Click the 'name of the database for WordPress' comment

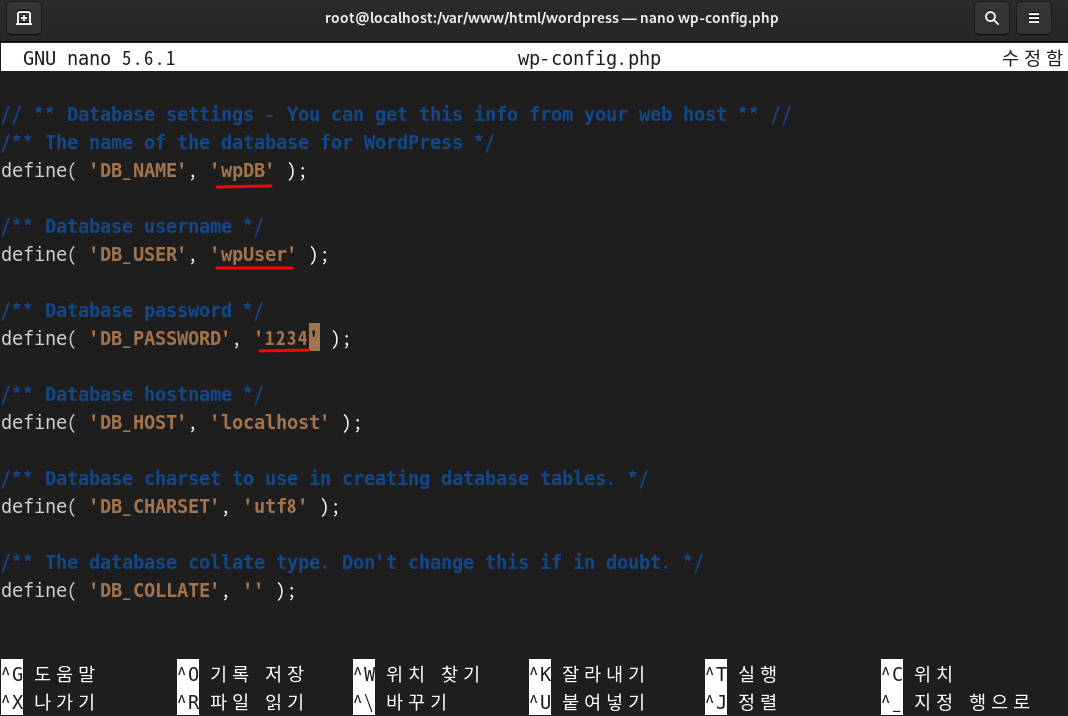pyautogui.click(x=248, y=142)
